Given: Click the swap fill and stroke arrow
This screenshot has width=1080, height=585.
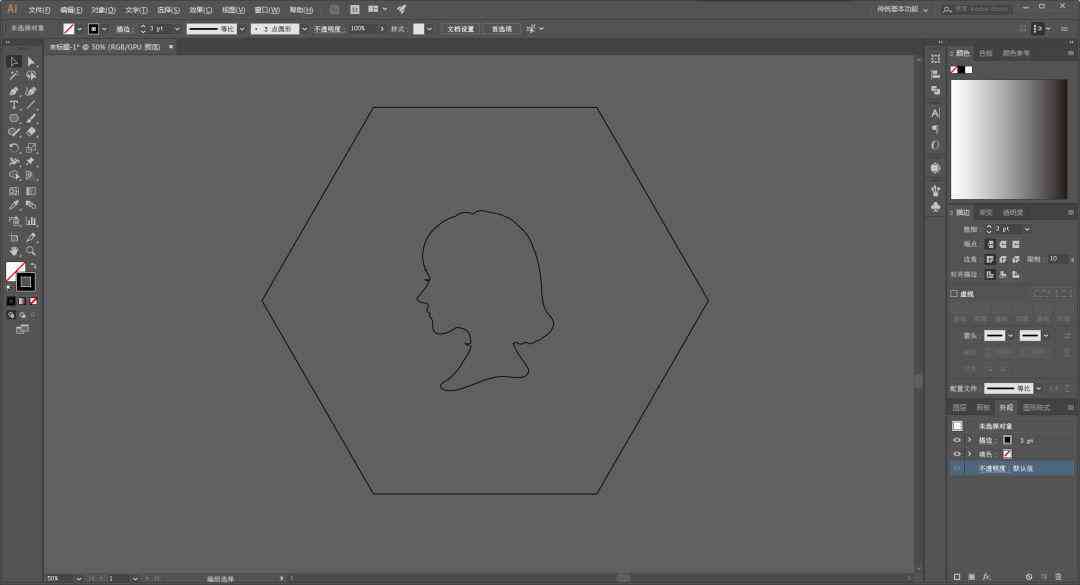Looking at the screenshot, I should tap(32, 265).
